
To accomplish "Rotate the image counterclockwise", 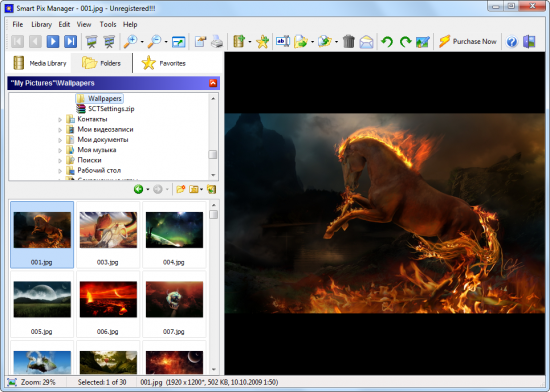I will click(x=387, y=42).
